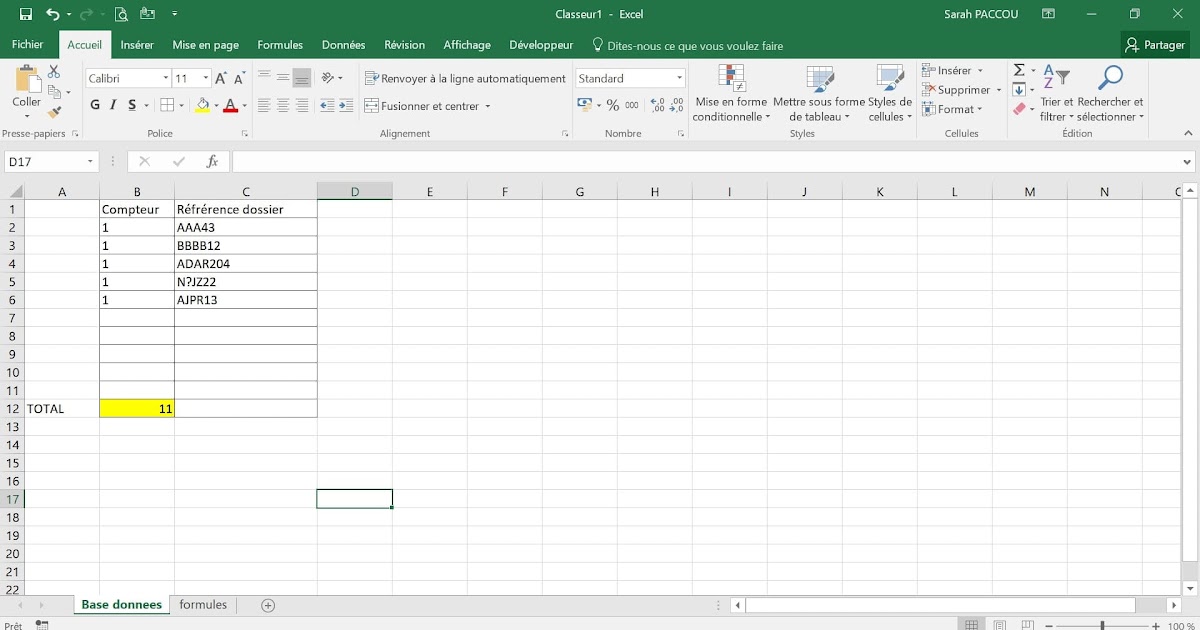Click Fusionner et centrer button
Viewport: 1200px width, 630px height.
point(422,106)
